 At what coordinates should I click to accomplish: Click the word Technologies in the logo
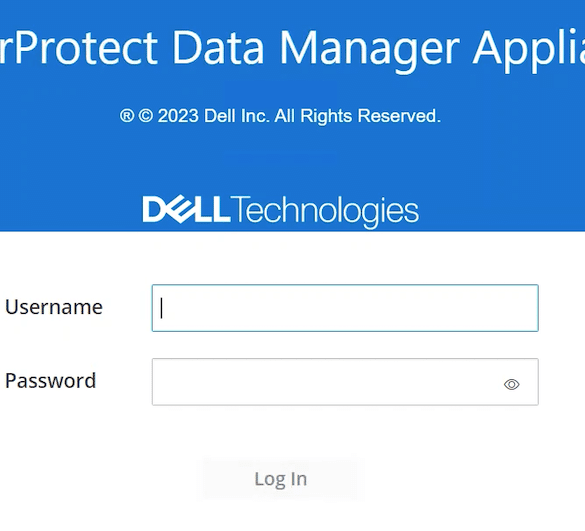[326, 212]
